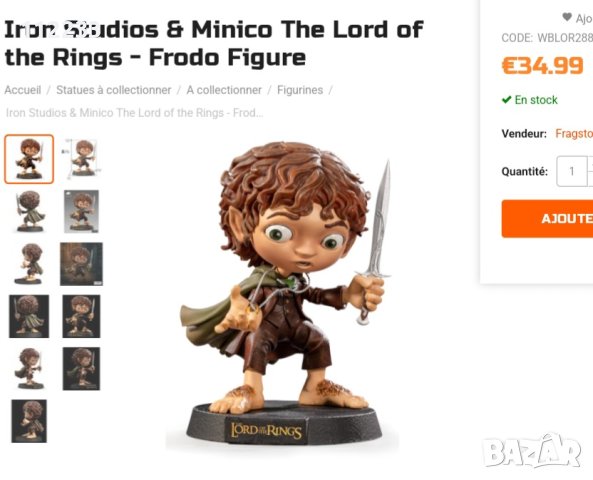593x480 pixels.
Task: Click the orange Ajouter cart button
Action: 547,219
